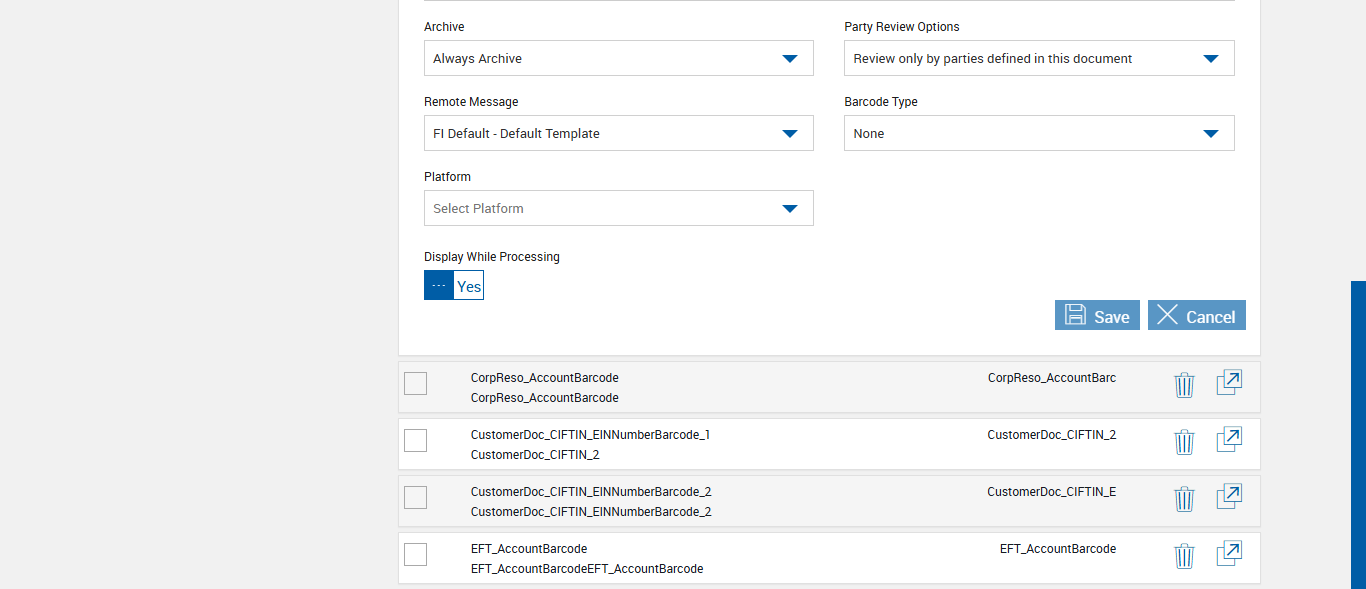Image resolution: width=1366 pixels, height=589 pixels.
Task: Open the Barcode Type dropdown
Action: tap(1039, 133)
